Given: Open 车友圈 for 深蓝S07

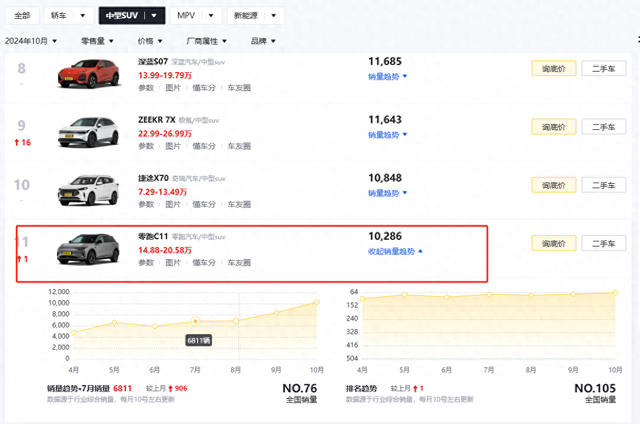Looking at the screenshot, I should tap(239, 88).
